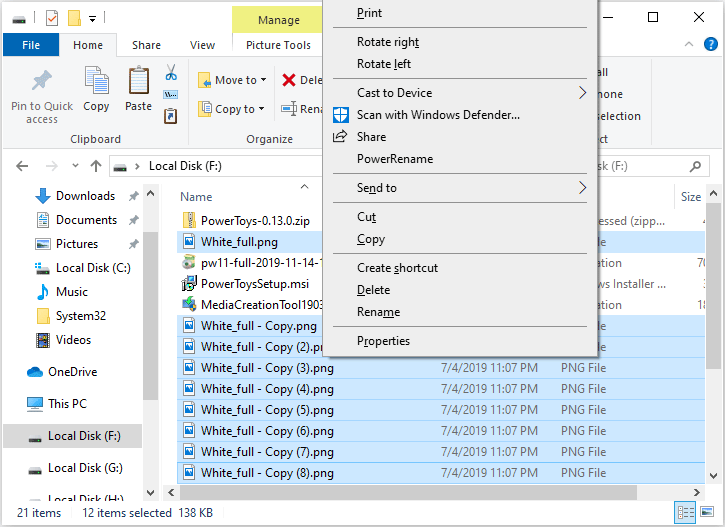Click the Copy icon in Clipboard group
This screenshot has height=527, width=725.
[96, 80]
